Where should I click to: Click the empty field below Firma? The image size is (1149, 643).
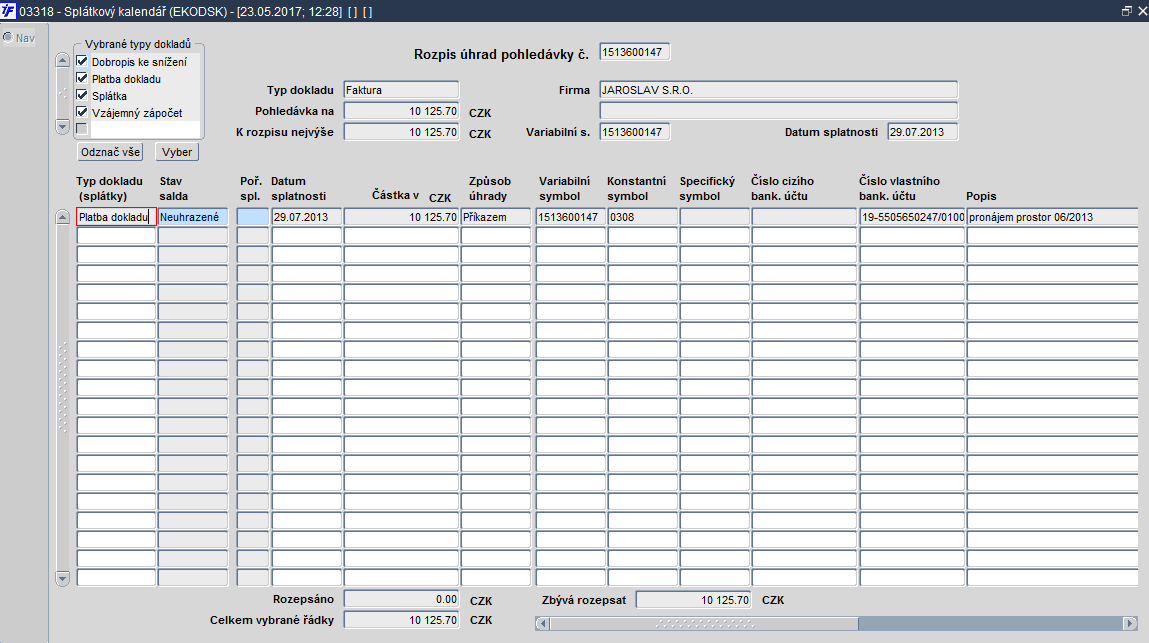778,111
